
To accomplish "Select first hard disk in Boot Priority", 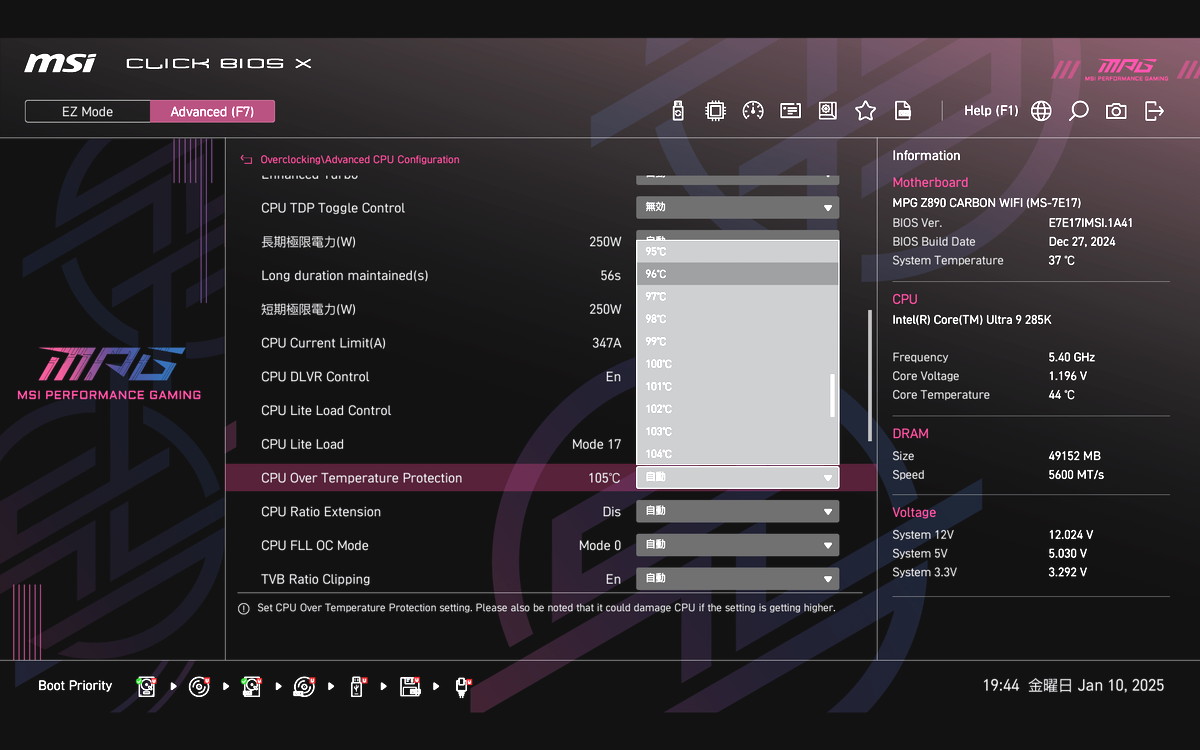I will tap(147, 686).
